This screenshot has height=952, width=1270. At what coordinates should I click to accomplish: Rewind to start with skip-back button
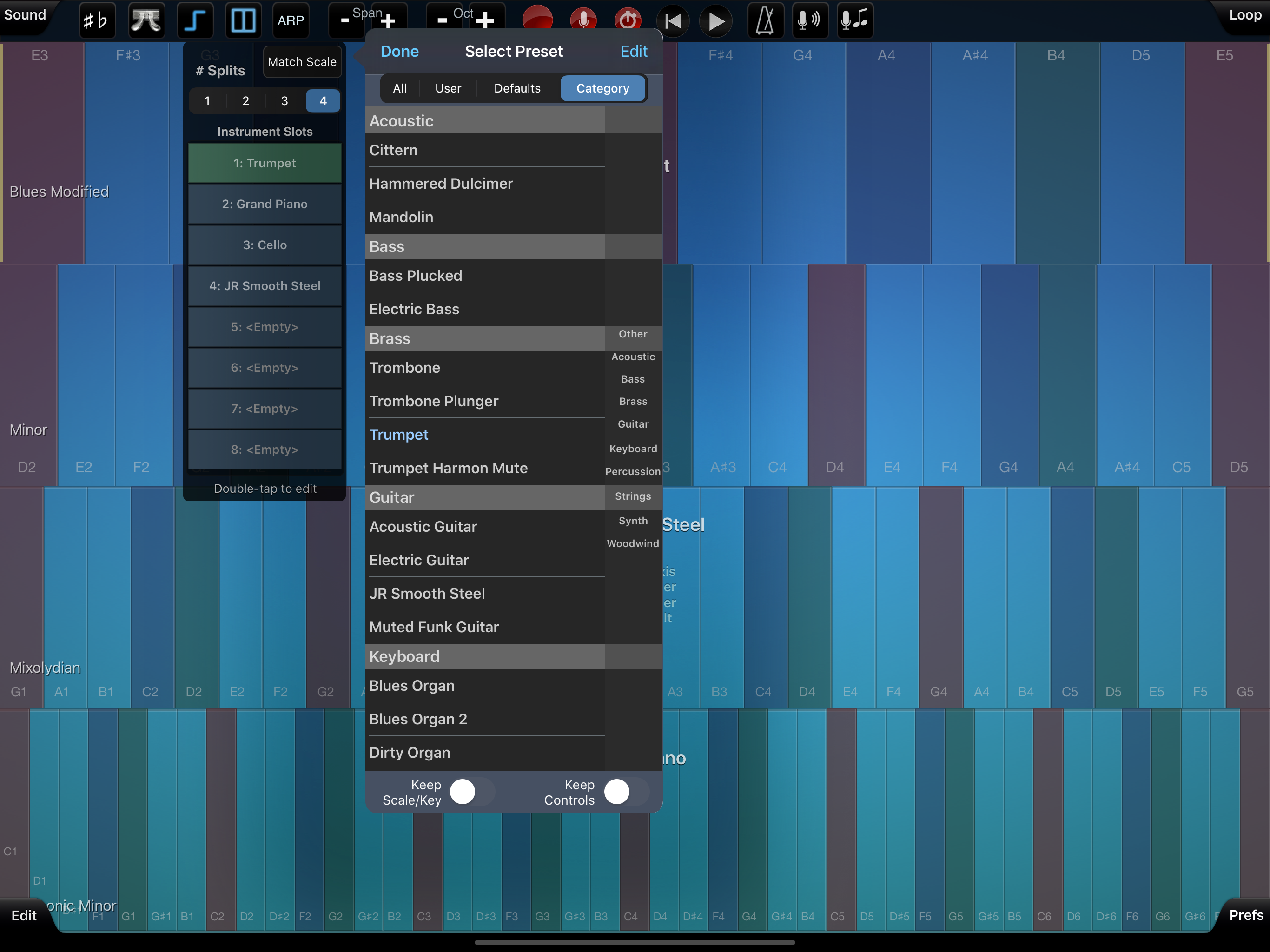(672, 22)
